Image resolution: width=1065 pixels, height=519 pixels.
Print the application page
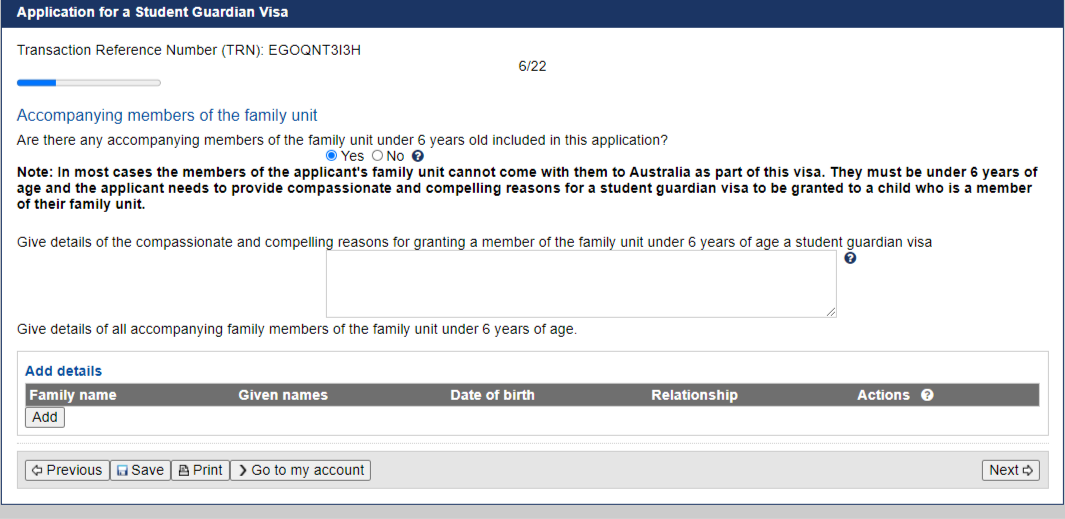pos(200,470)
